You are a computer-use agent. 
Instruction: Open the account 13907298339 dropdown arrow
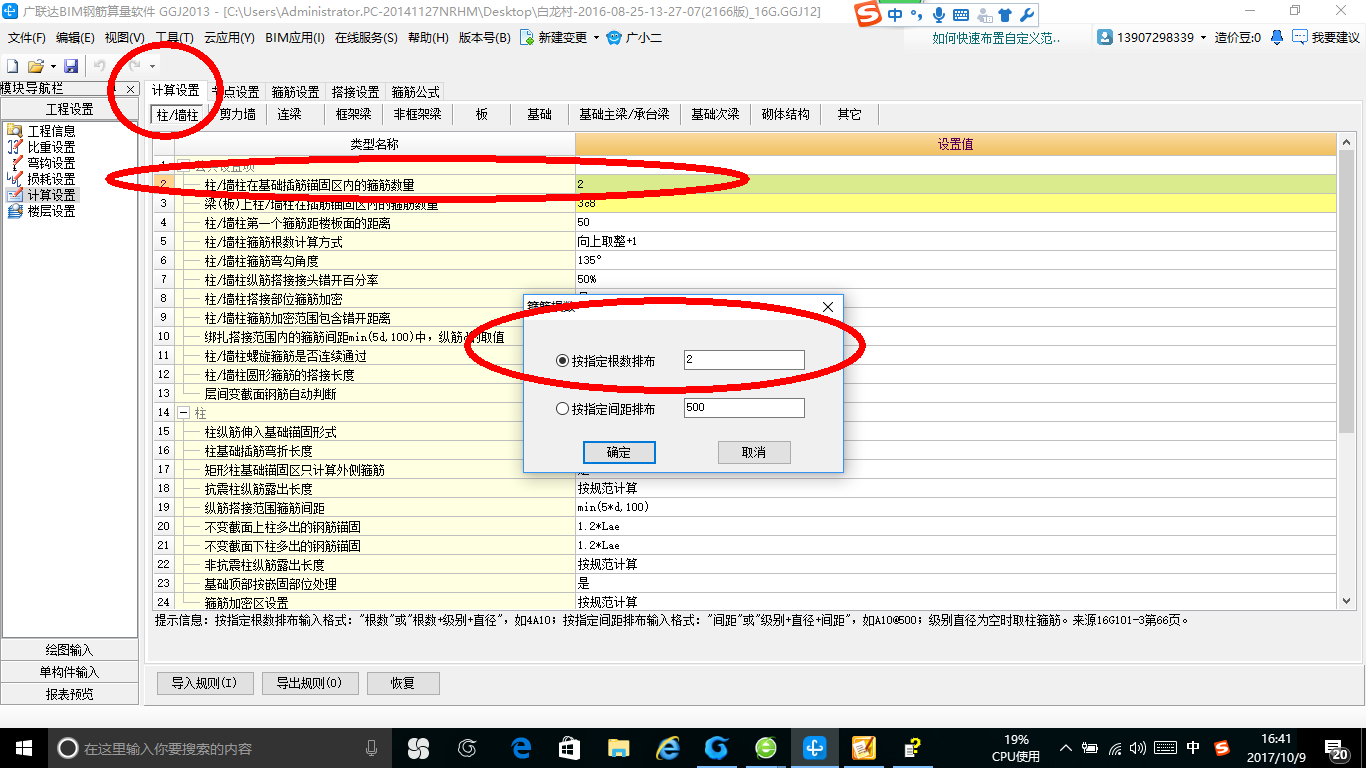click(x=1203, y=38)
